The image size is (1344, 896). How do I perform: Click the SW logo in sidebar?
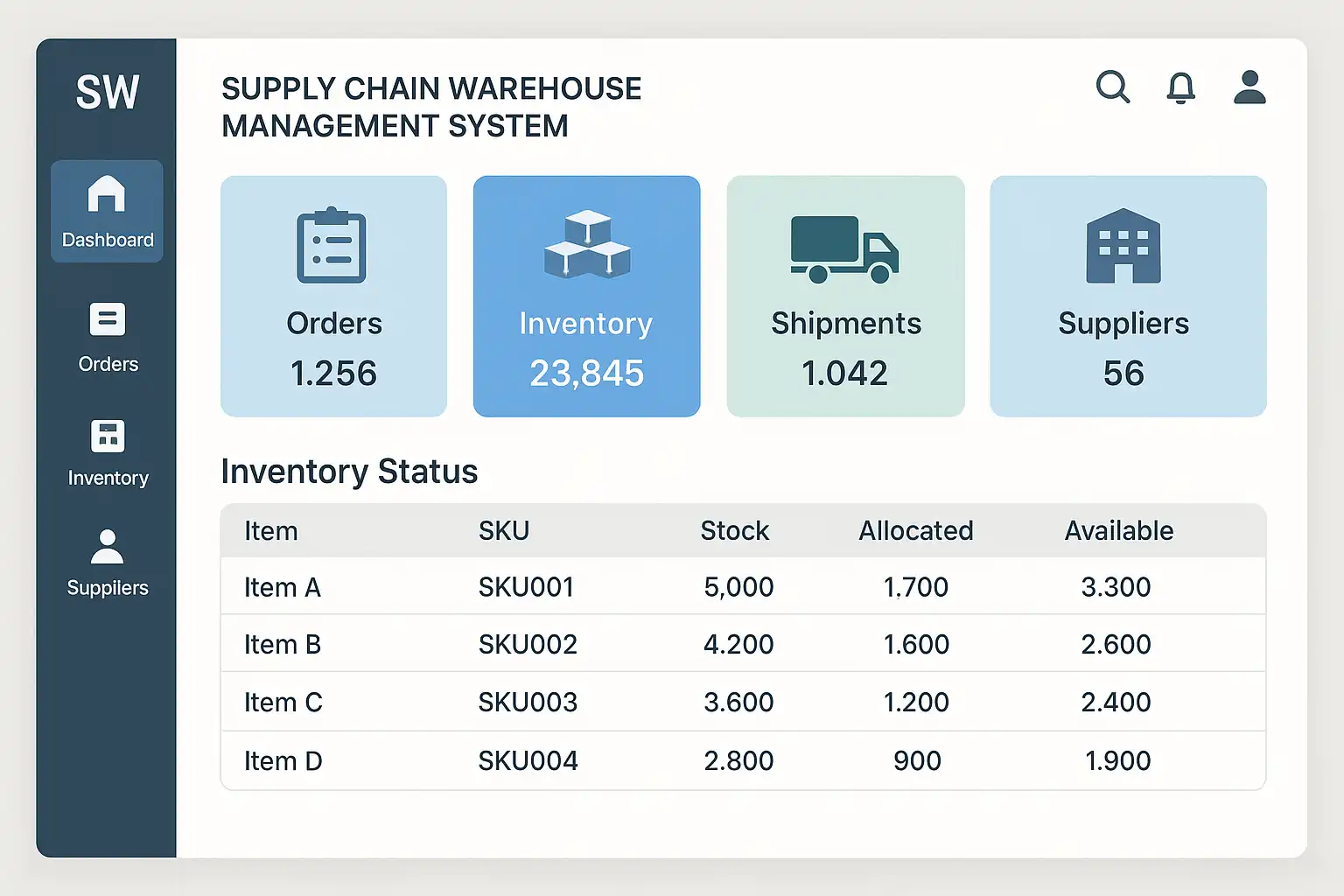pyautogui.click(x=107, y=92)
